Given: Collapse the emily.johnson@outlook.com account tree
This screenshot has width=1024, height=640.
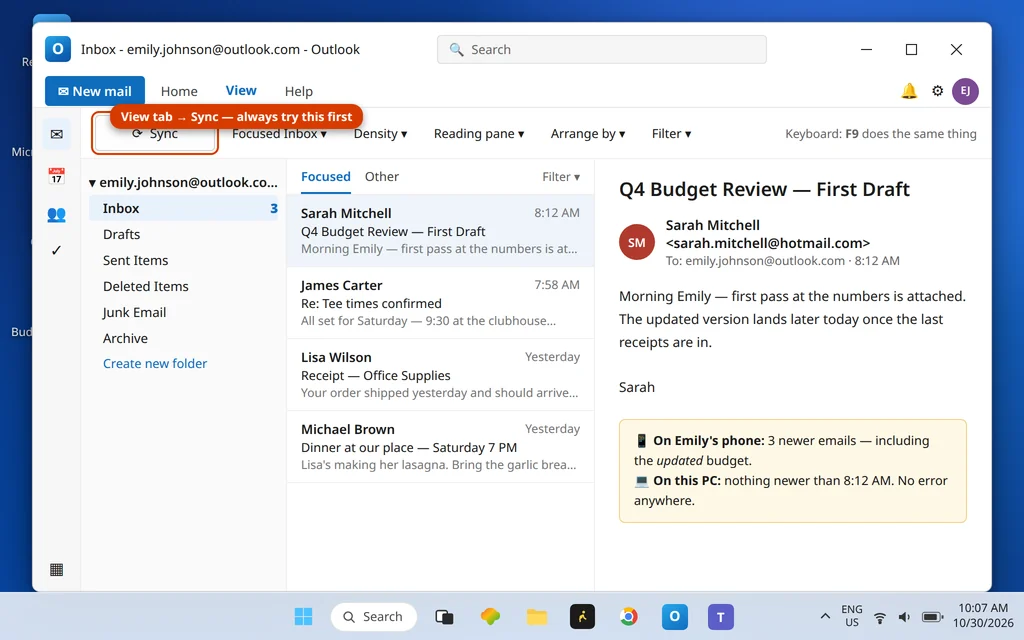Looking at the screenshot, I should click(92, 183).
